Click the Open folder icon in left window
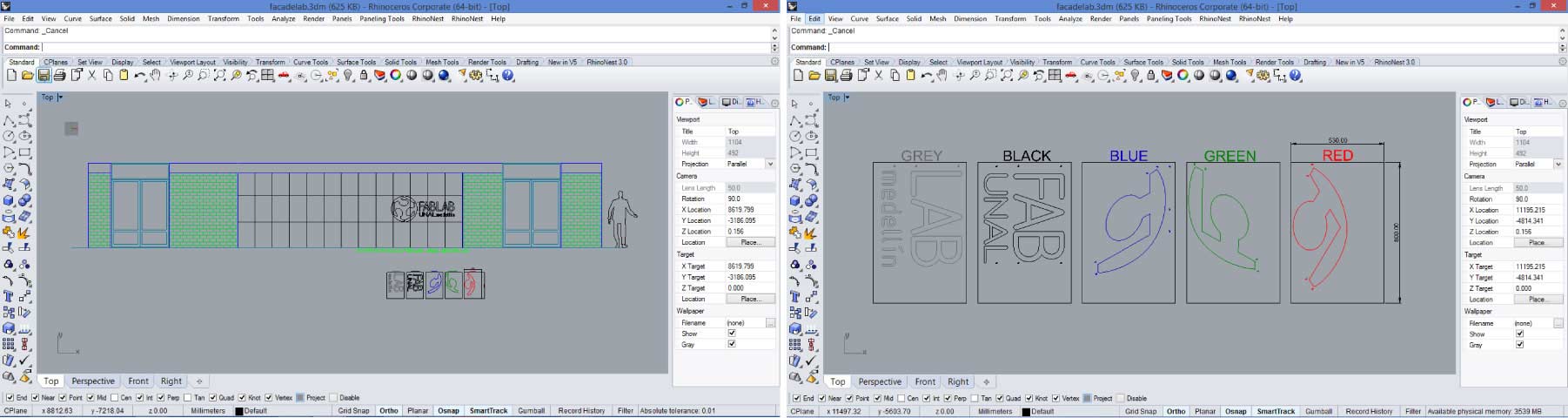Viewport: 1568px width, 418px height. (x=27, y=76)
